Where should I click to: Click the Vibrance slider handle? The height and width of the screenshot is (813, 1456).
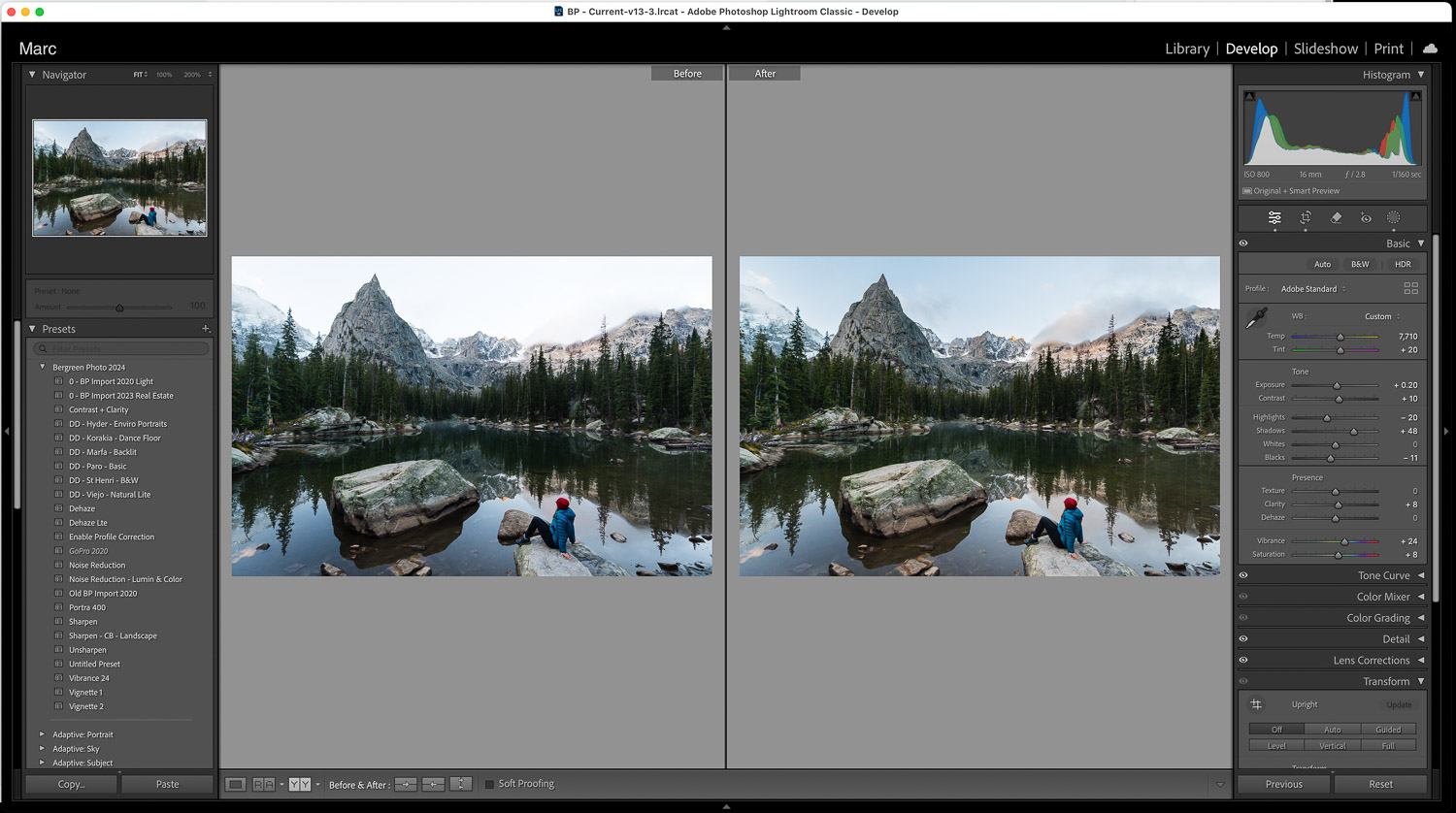pyautogui.click(x=1344, y=541)
